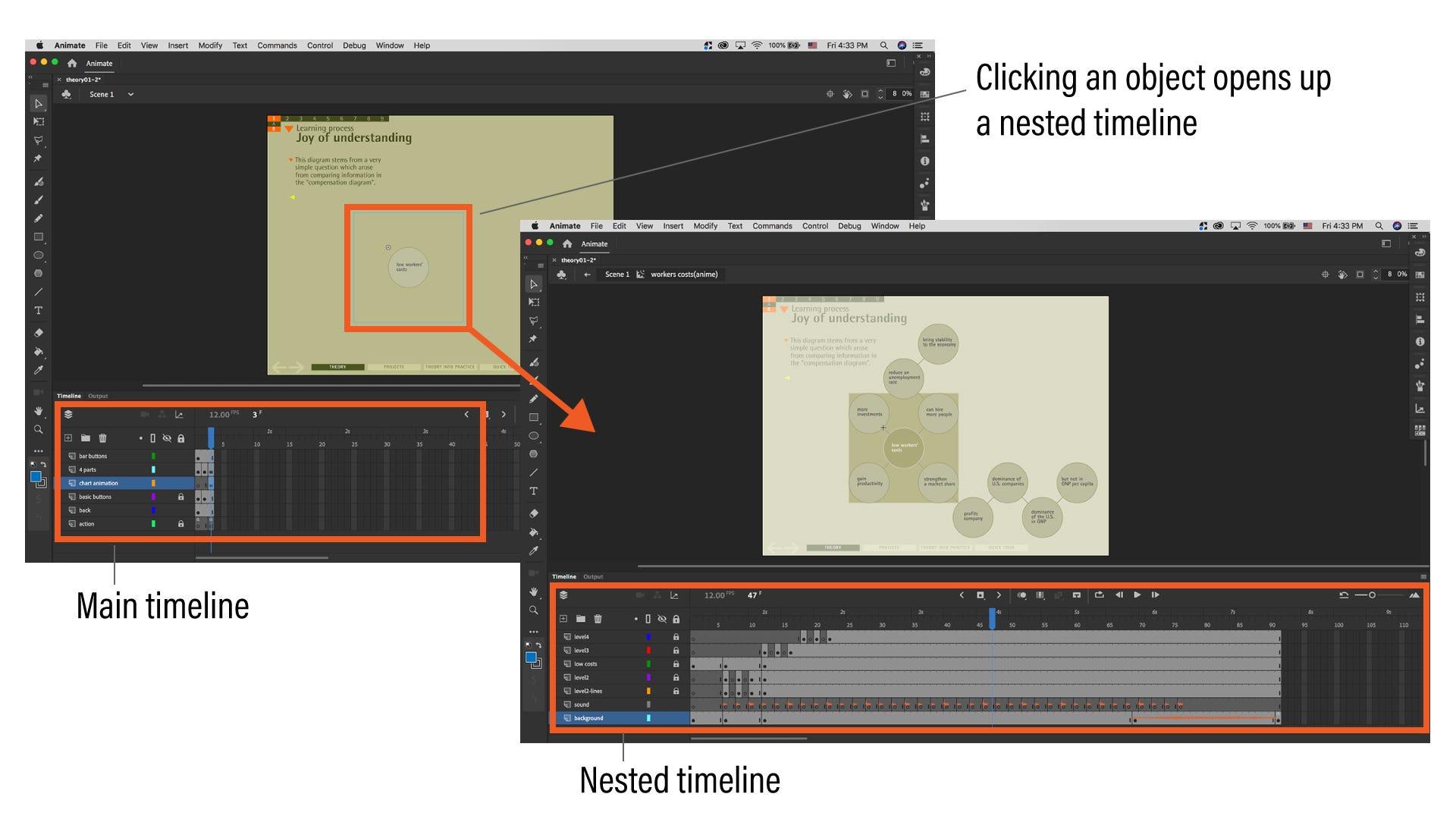The height and width of the screenshot is (819, 1456).
Task: Create a layer folder in the nested timeline
Action: [581, 619]
